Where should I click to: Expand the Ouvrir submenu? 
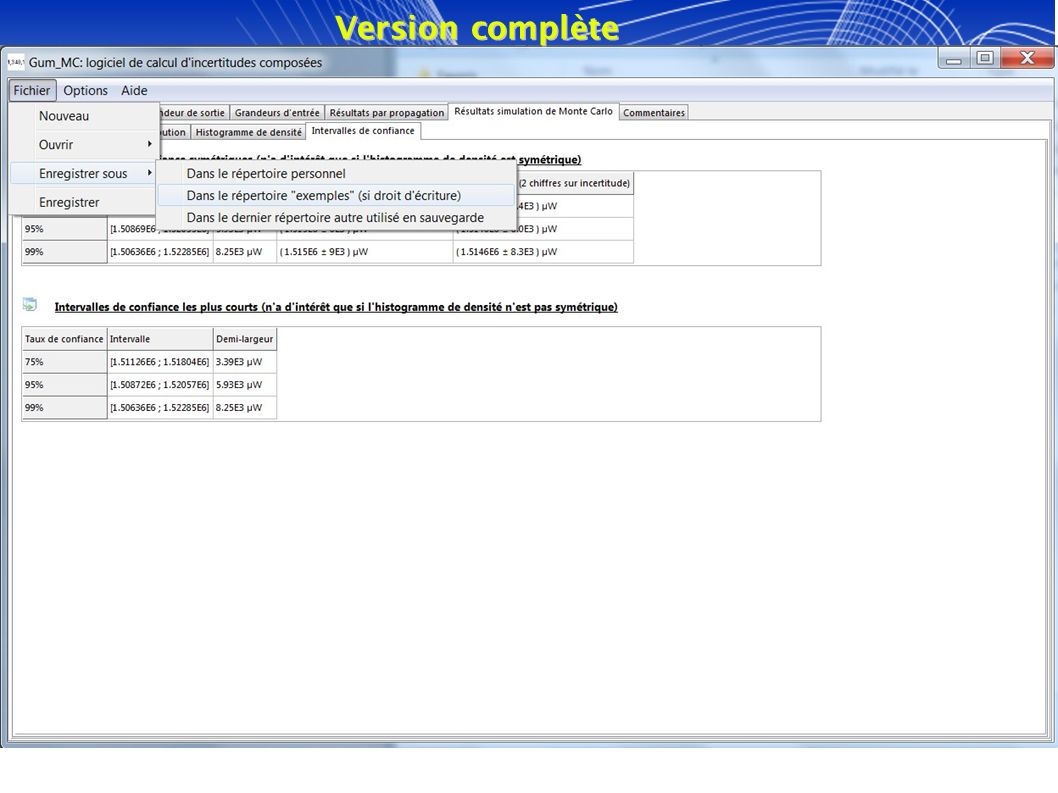pyautogui.click(x=84, y=144)
